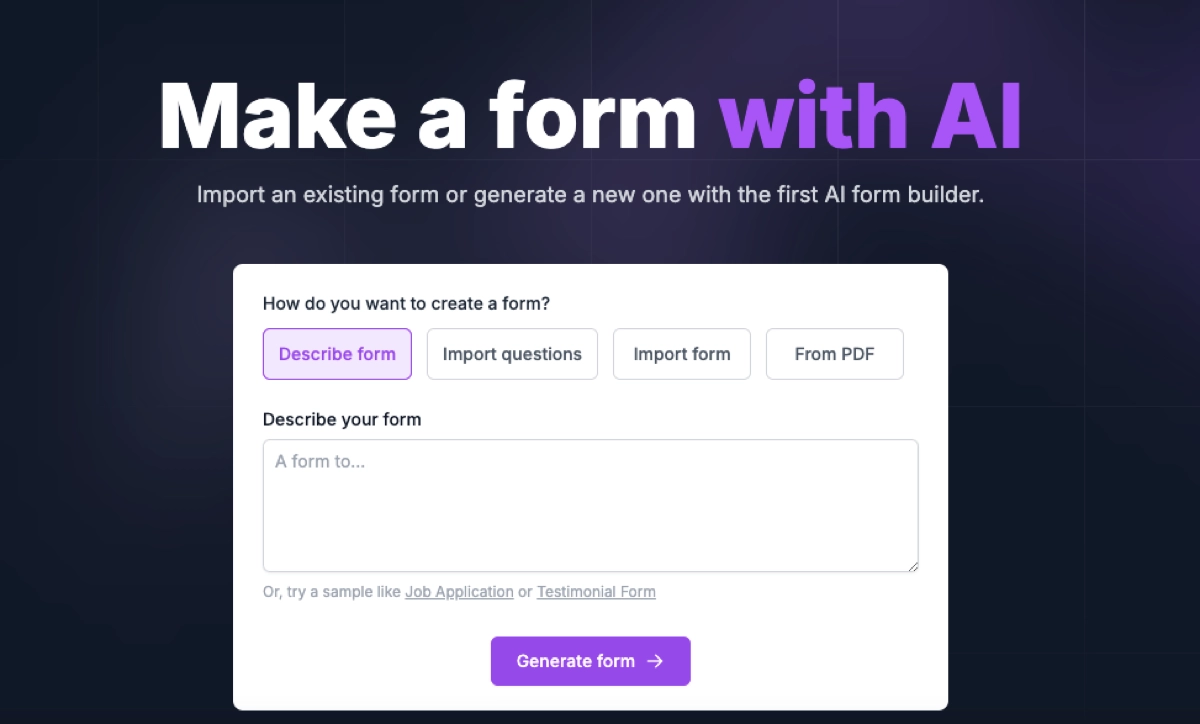
Task: Click the "Import form" method button
Action: pyautogui.click(x=681, y=354)
